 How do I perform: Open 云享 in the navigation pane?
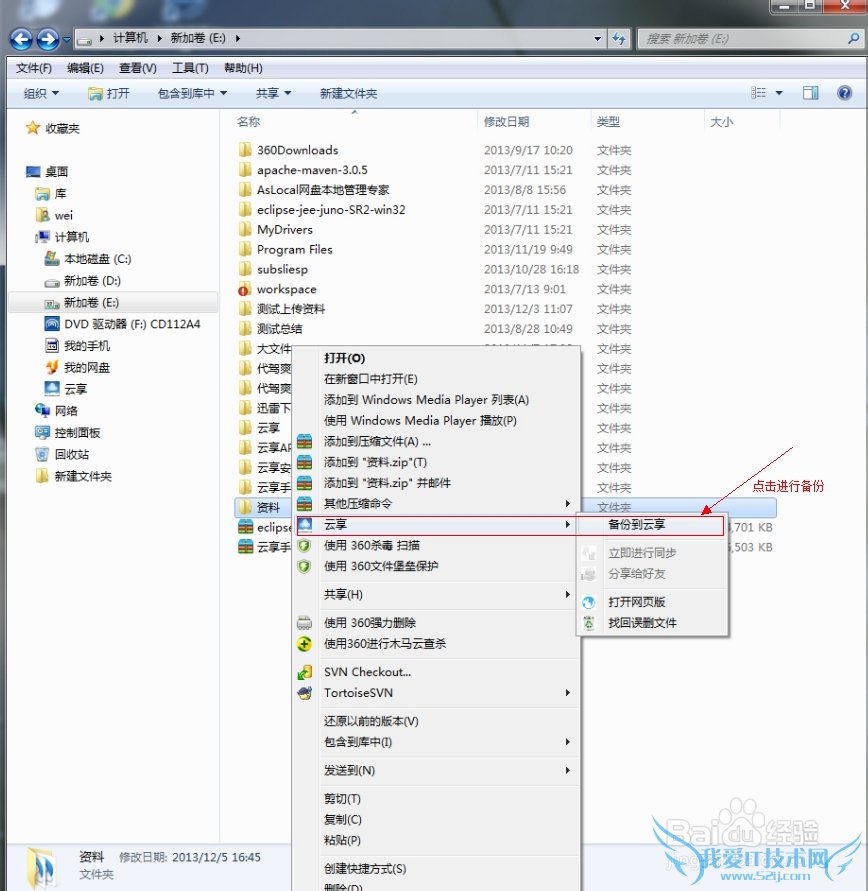click(66, 389)
